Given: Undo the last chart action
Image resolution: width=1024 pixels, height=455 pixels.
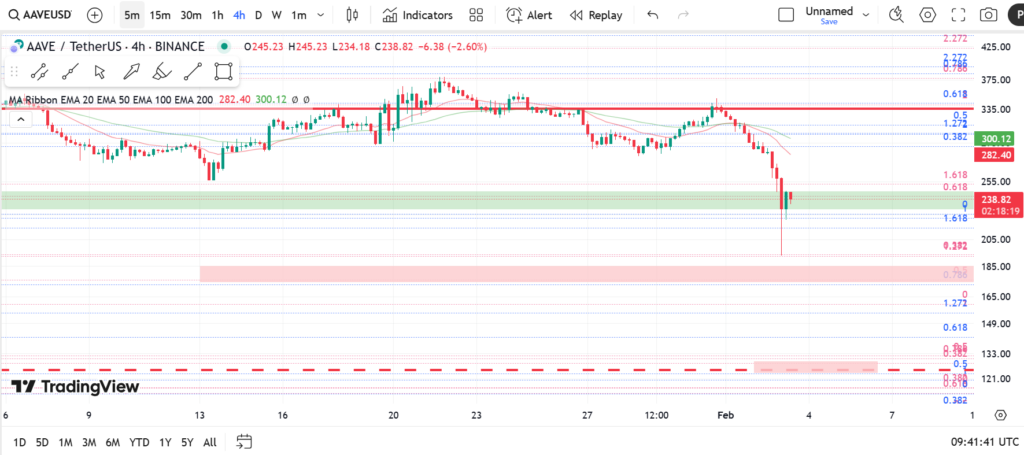Looking at the screenshot, I should 653,15.
